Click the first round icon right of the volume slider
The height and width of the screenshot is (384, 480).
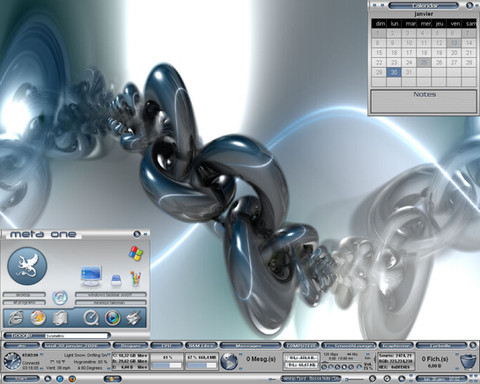(x=372, y=379)
